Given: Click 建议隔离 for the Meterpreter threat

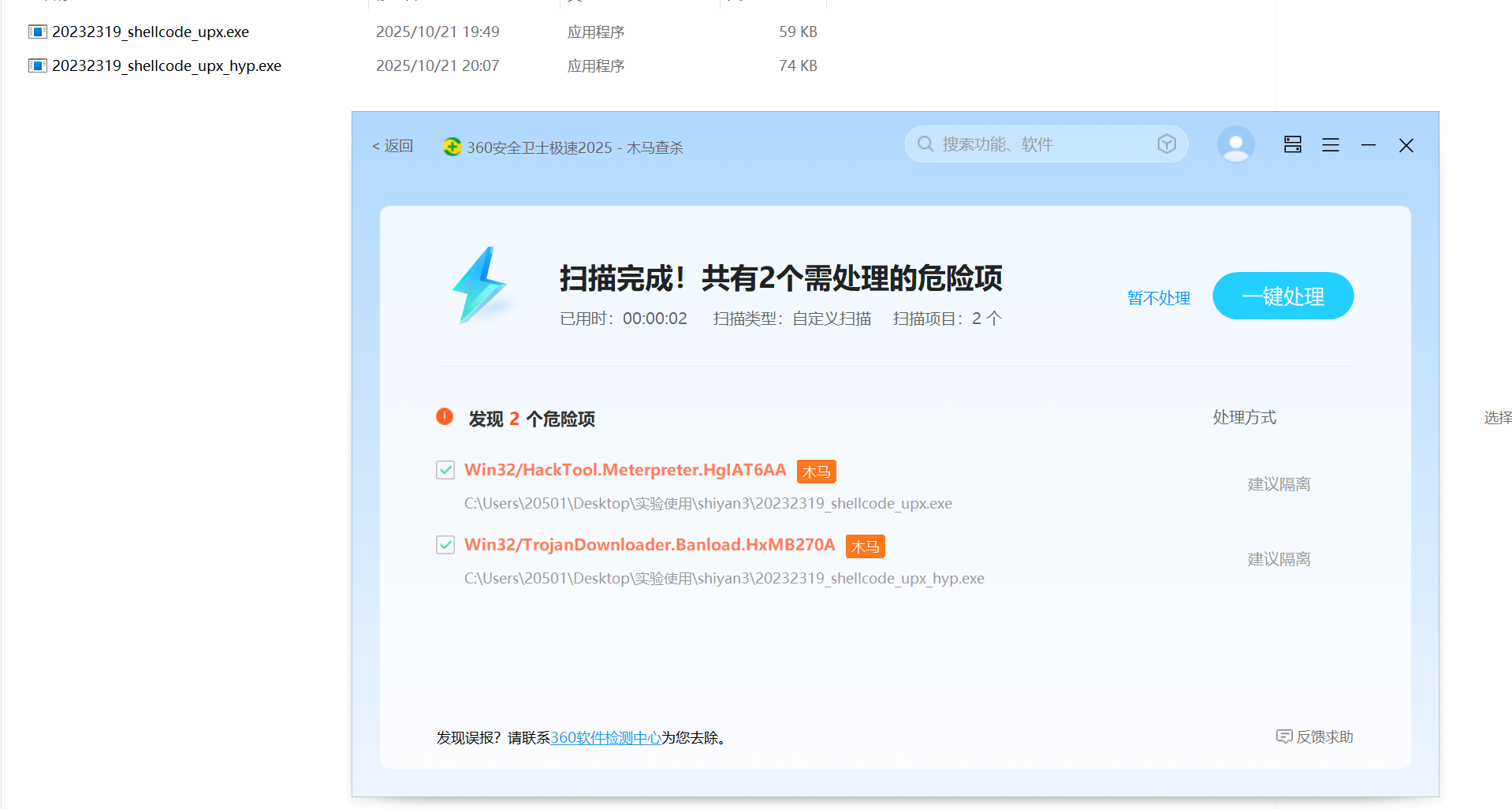Looking at the screenshot, I should pyautogui.click(x=1279, y=484).
